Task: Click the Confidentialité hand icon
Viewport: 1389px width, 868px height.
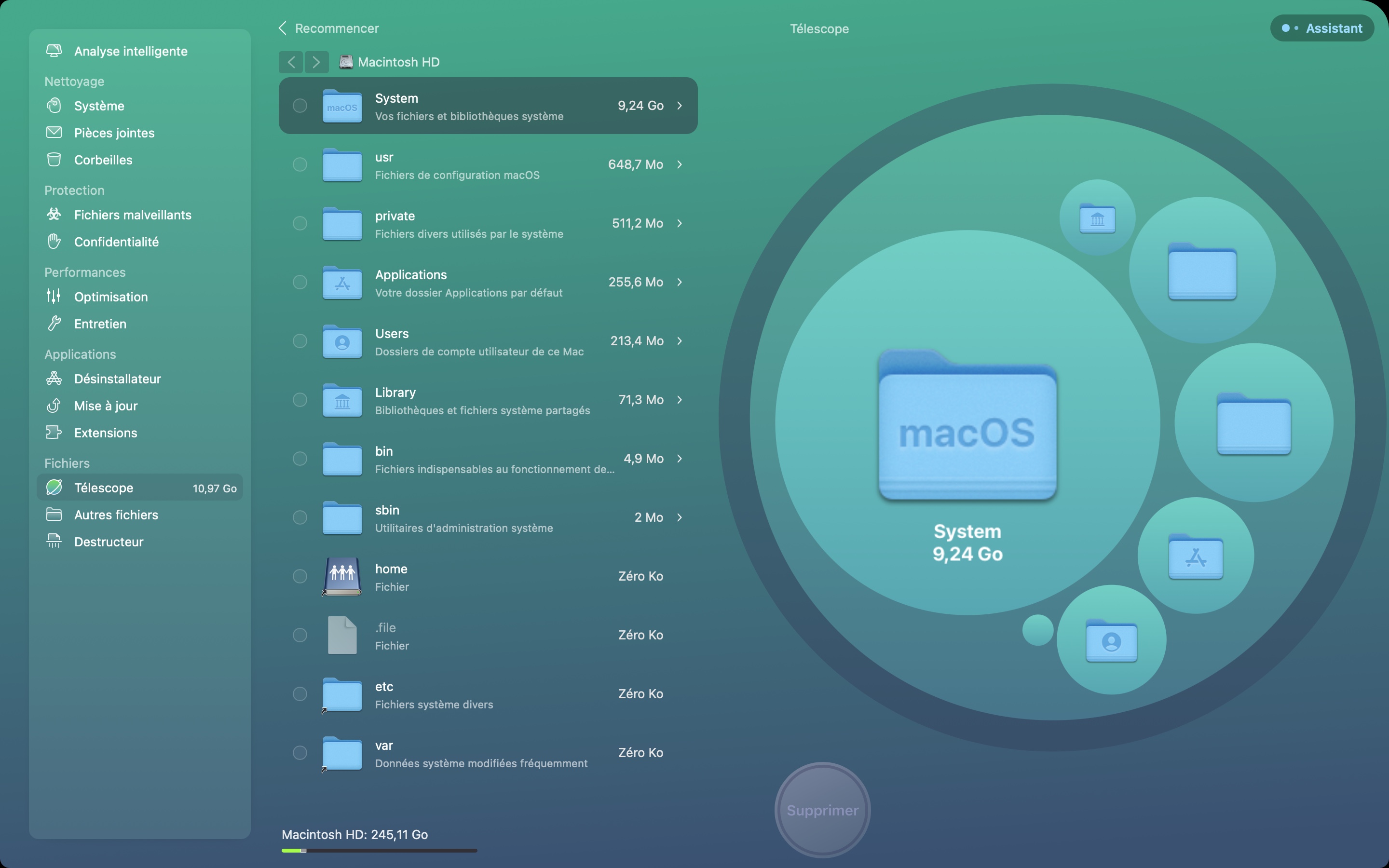Action: click(x=54, y=242)
